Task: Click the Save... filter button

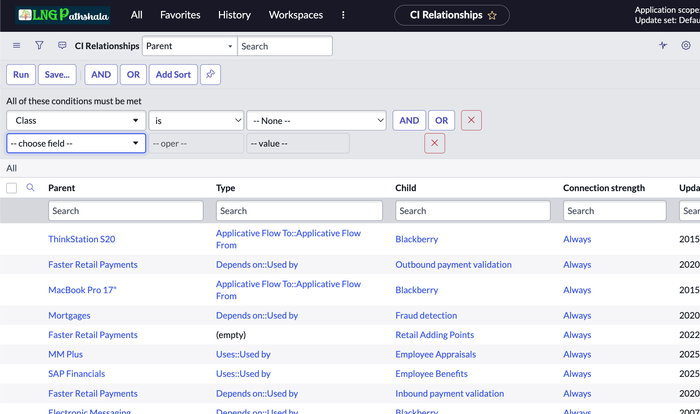Action: click(57, 75)
